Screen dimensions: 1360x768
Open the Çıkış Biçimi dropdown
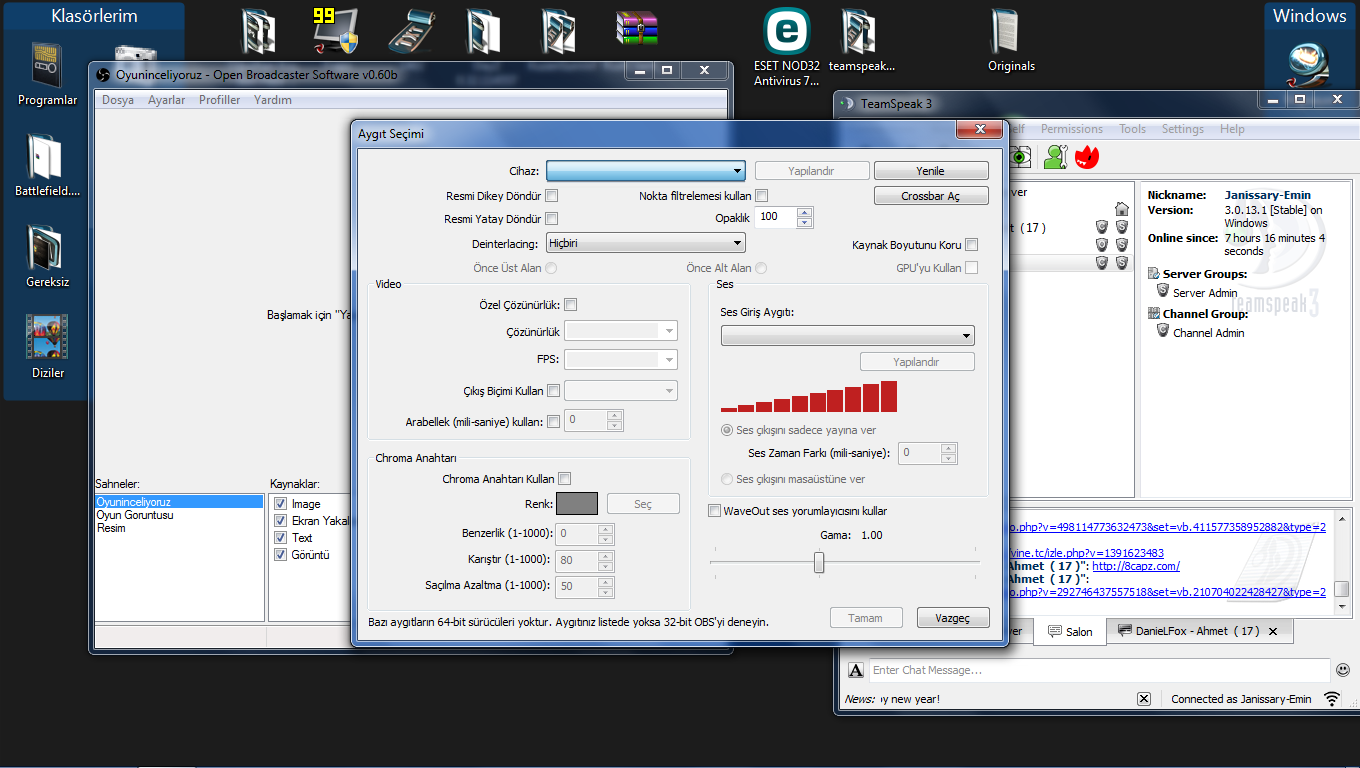(621, 391)
